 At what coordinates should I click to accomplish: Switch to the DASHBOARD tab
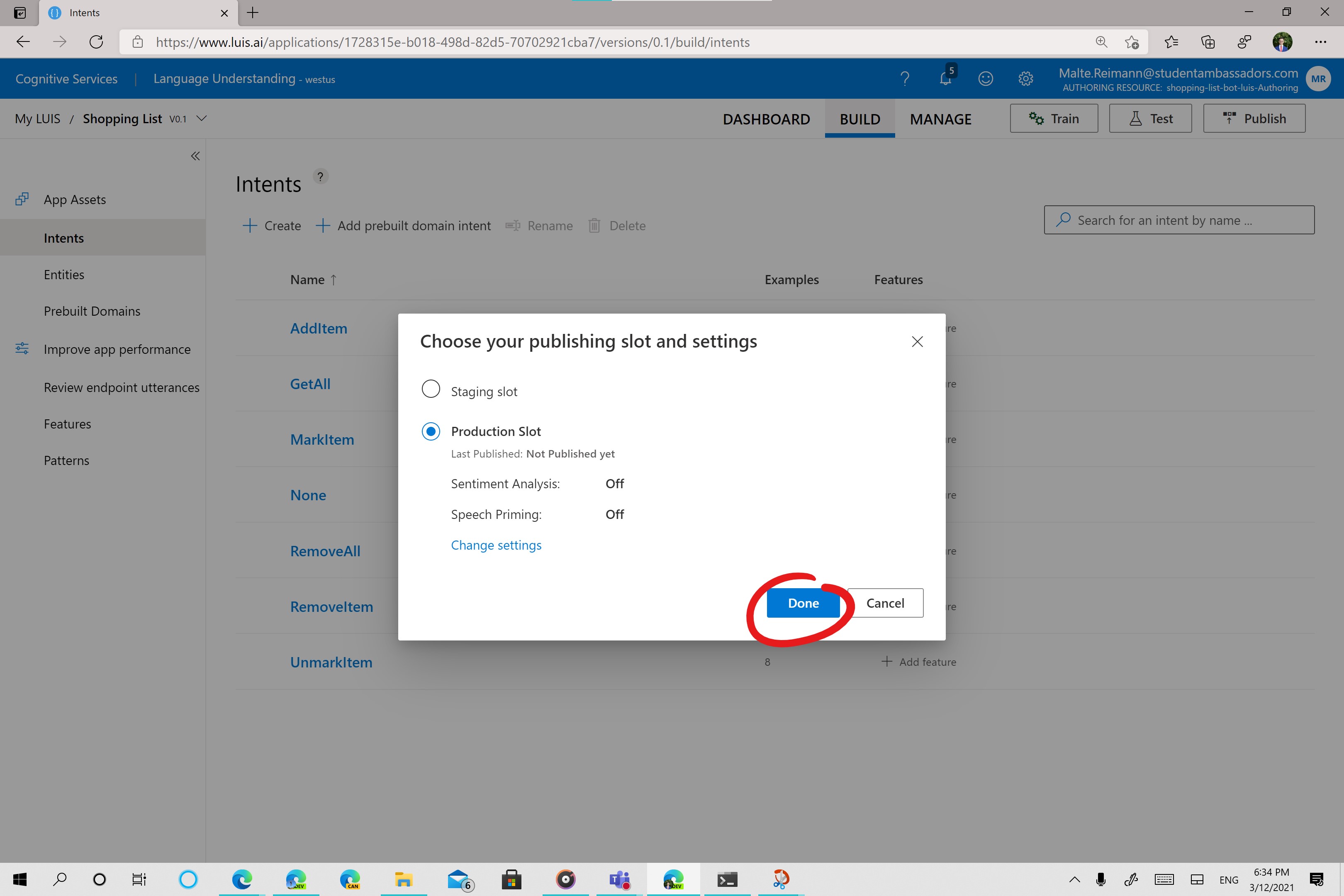click(x=766, y=119)
